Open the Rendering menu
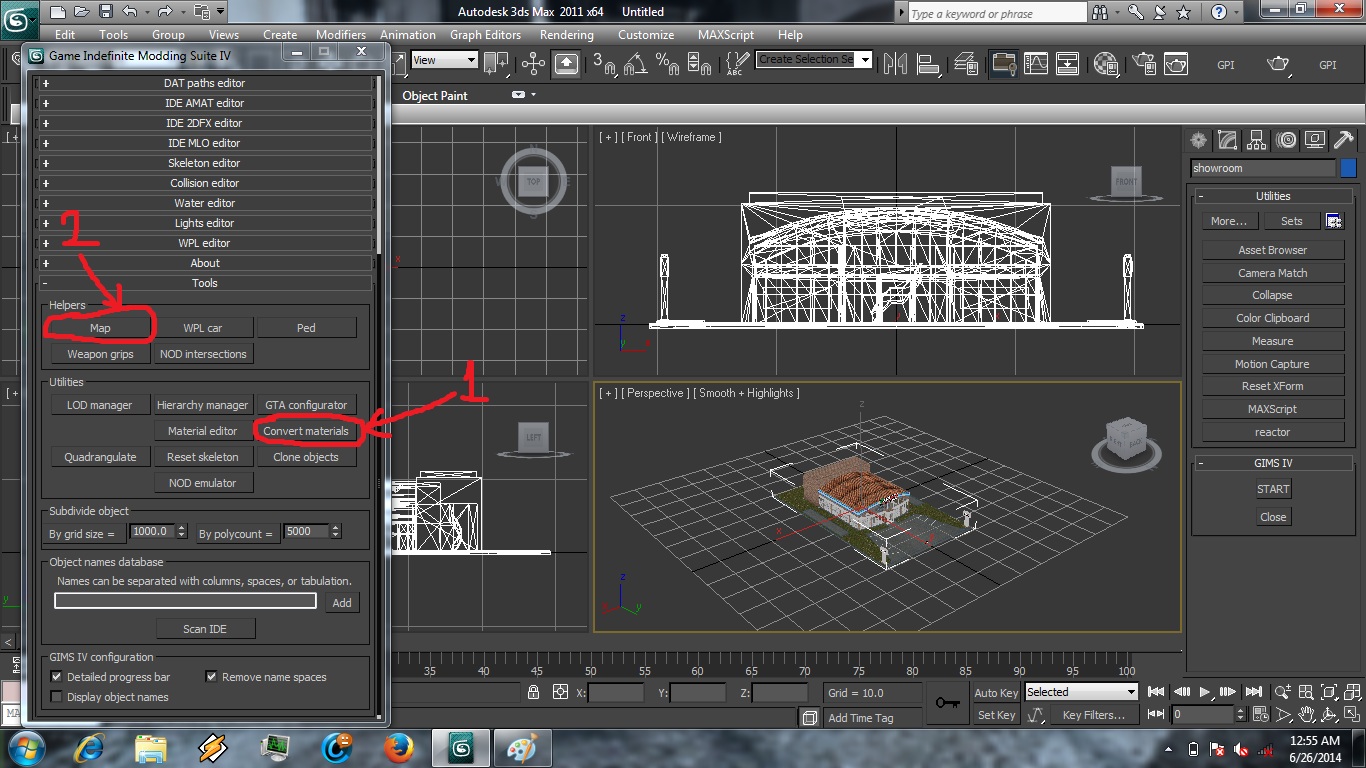The width and height of the screenshot is (1366, 768). tap(566, 34)
